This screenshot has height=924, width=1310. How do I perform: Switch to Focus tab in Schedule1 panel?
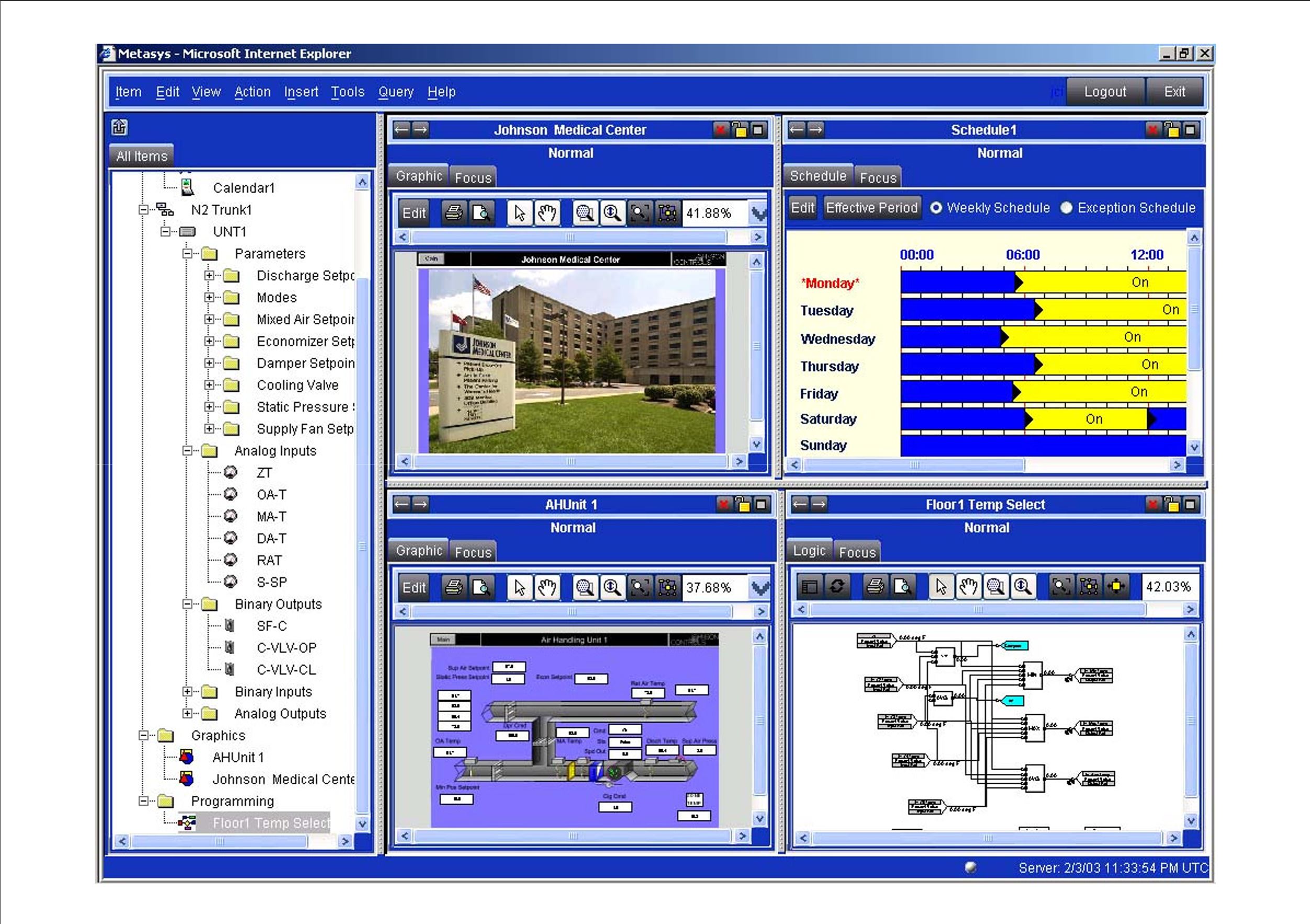878,177
